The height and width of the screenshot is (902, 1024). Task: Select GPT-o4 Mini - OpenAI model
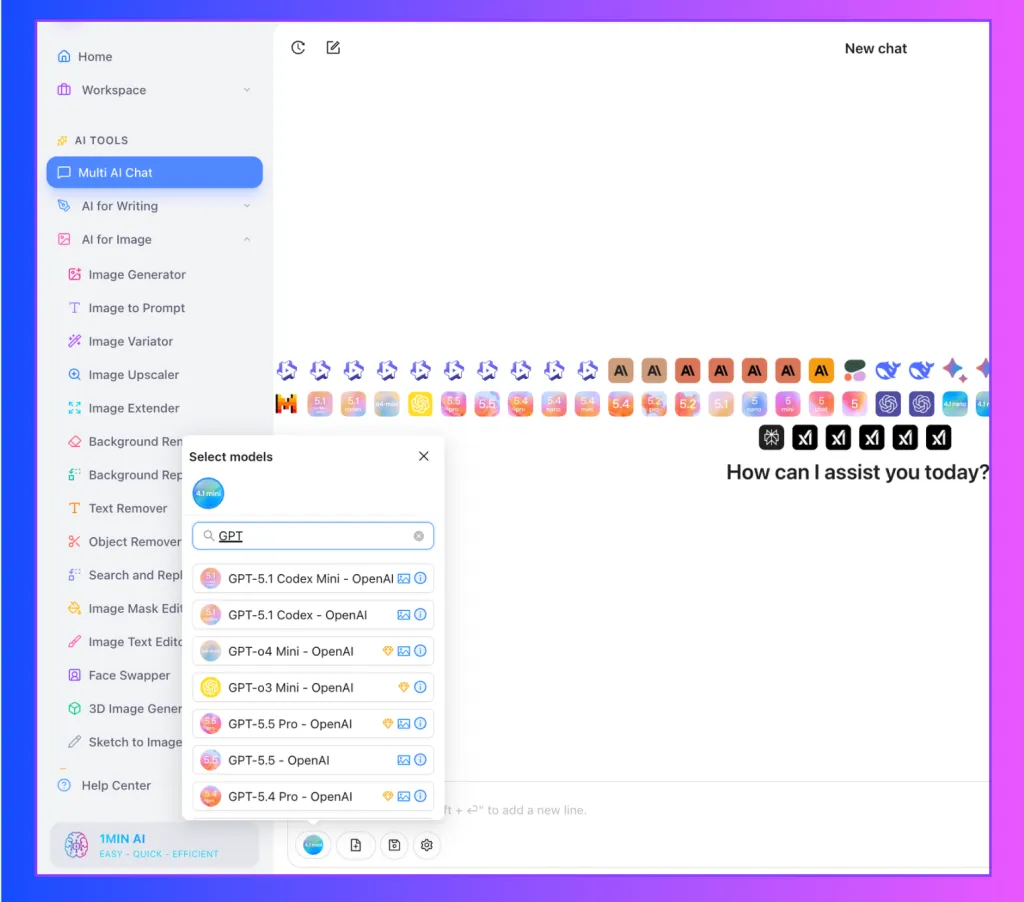point(313,651)
